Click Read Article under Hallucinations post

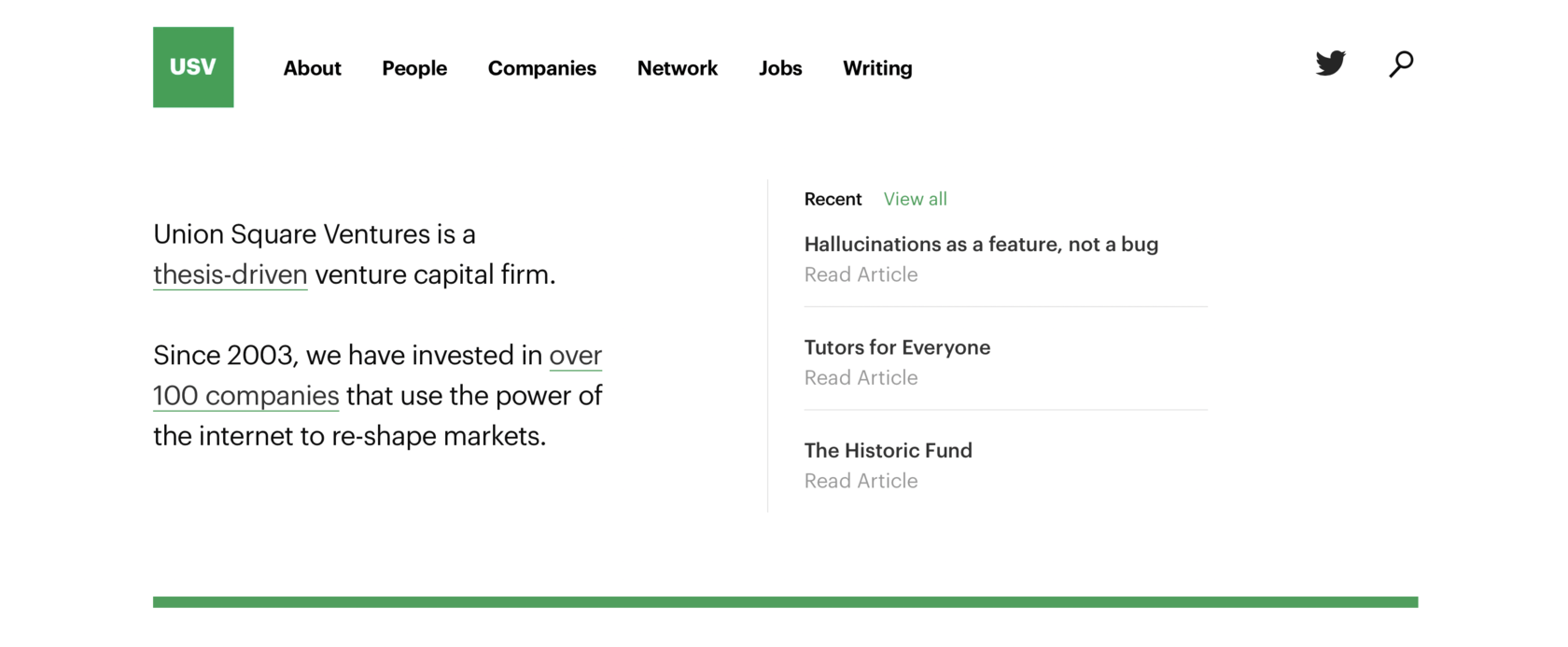[x=861, y=274]
